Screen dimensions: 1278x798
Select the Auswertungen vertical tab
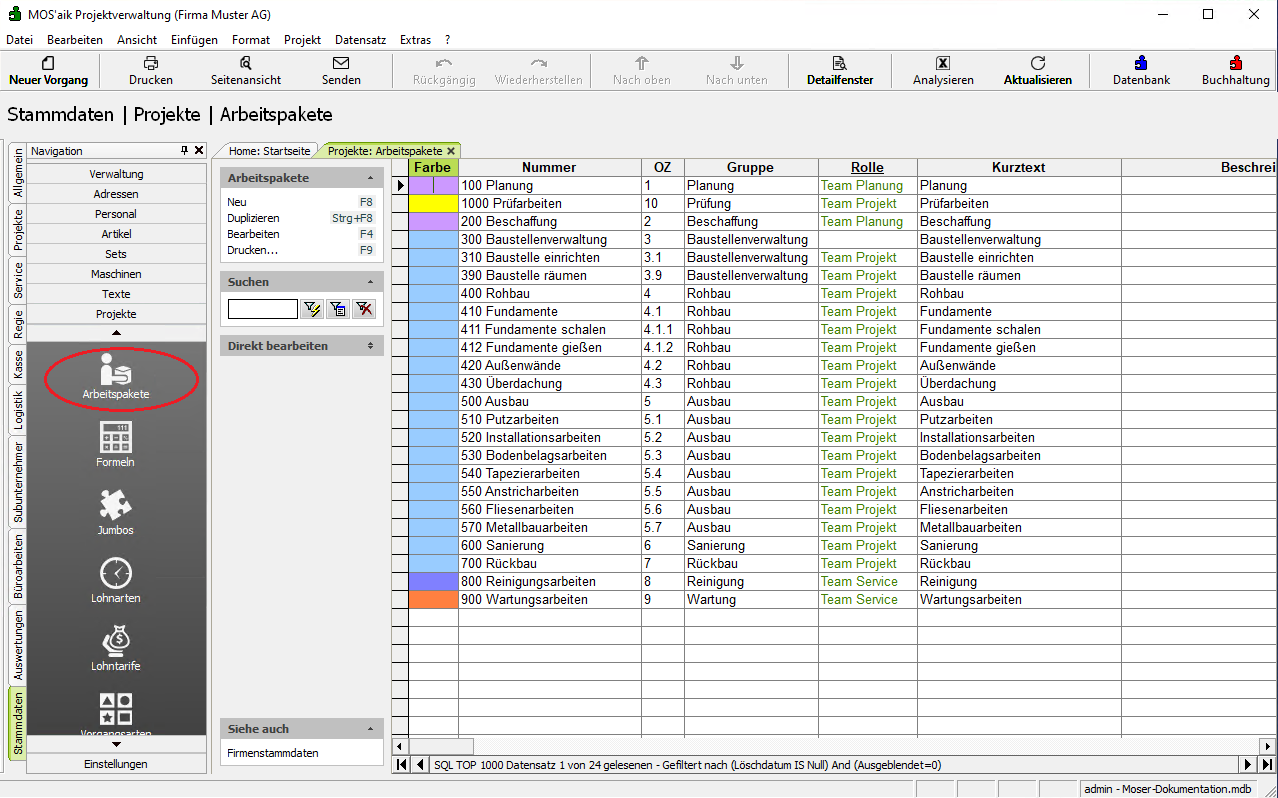(17, 645)
